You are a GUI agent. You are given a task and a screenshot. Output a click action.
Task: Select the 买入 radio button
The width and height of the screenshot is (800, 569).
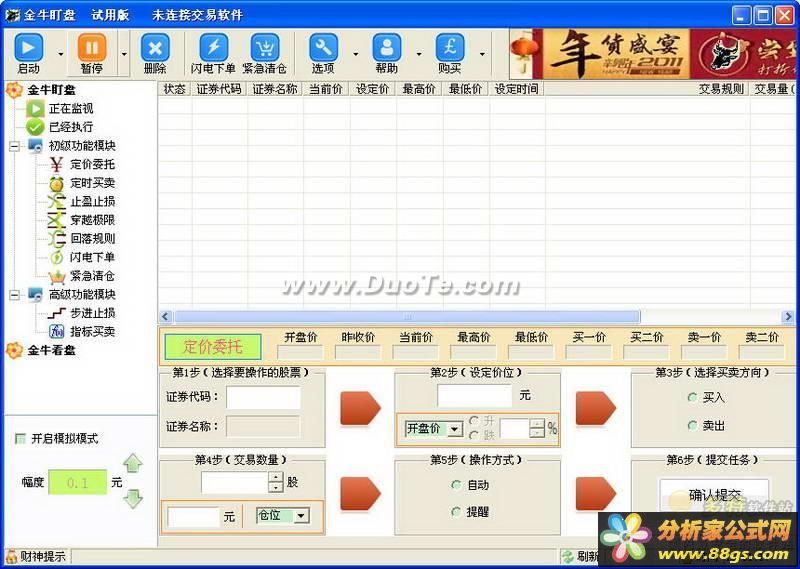coord(692,397)
